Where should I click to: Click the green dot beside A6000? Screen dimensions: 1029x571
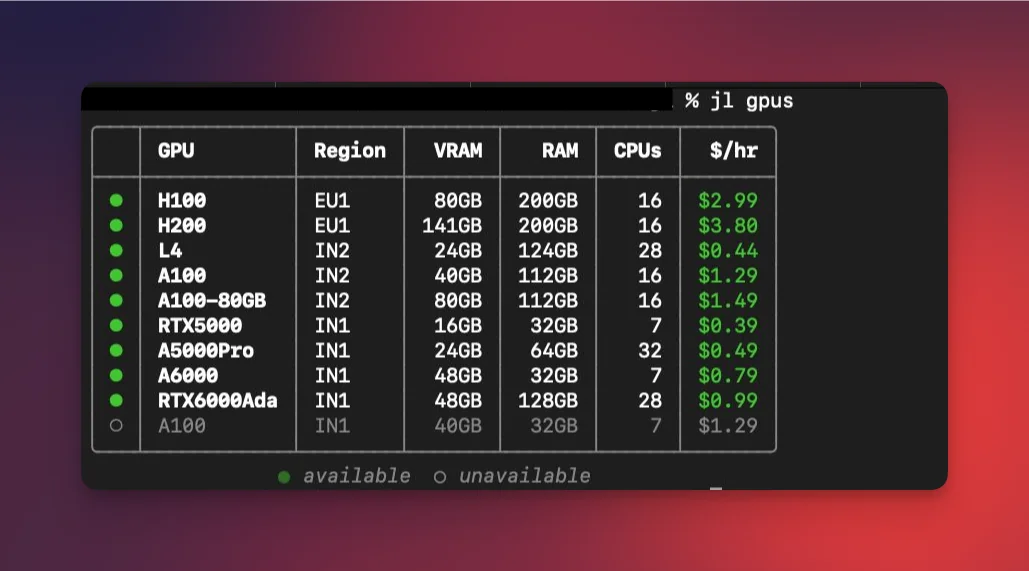click(x=116, y=375)
